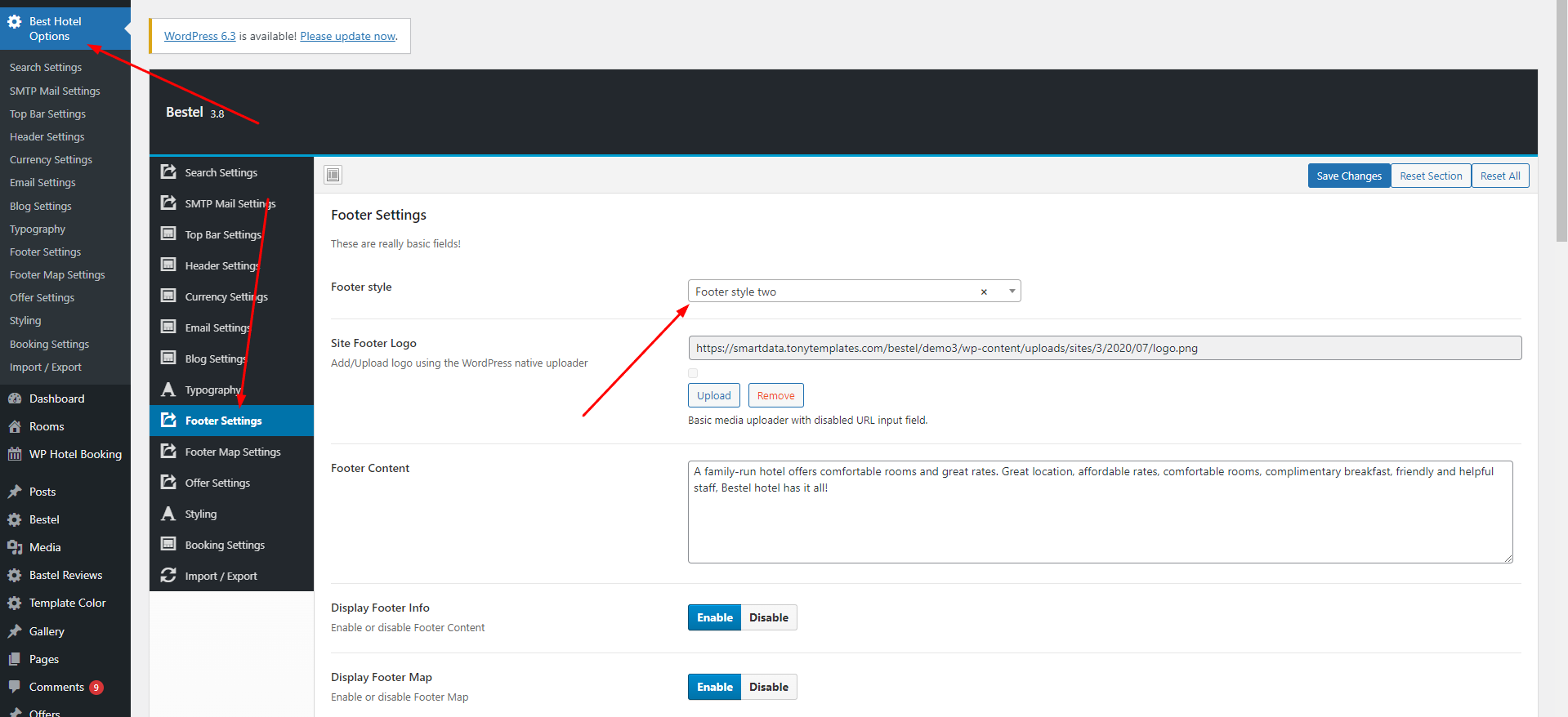
Task: Tick the small checkbox under logo URL
Action: pos(693,373)
